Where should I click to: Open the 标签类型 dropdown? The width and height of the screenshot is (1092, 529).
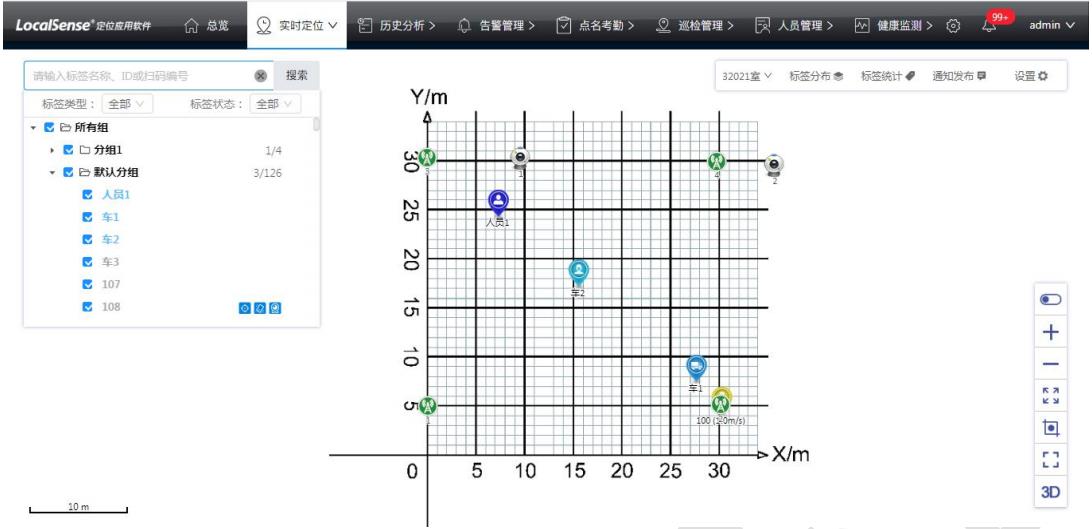tap(127, 103)
